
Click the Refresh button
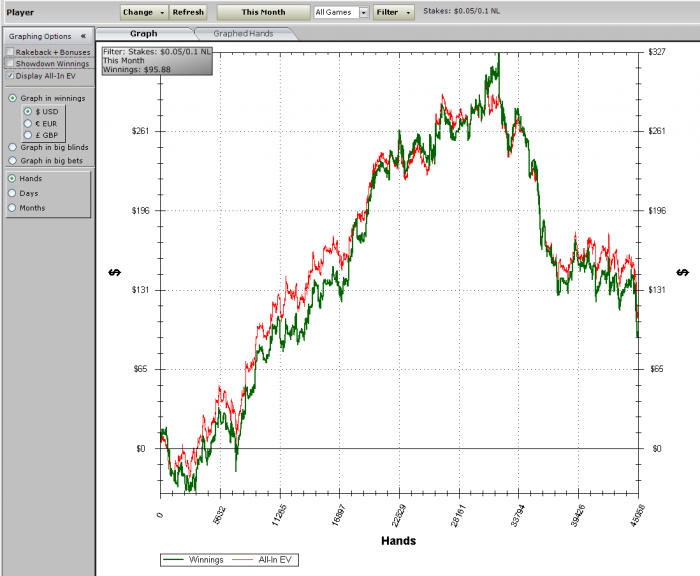tap(188, 13)
